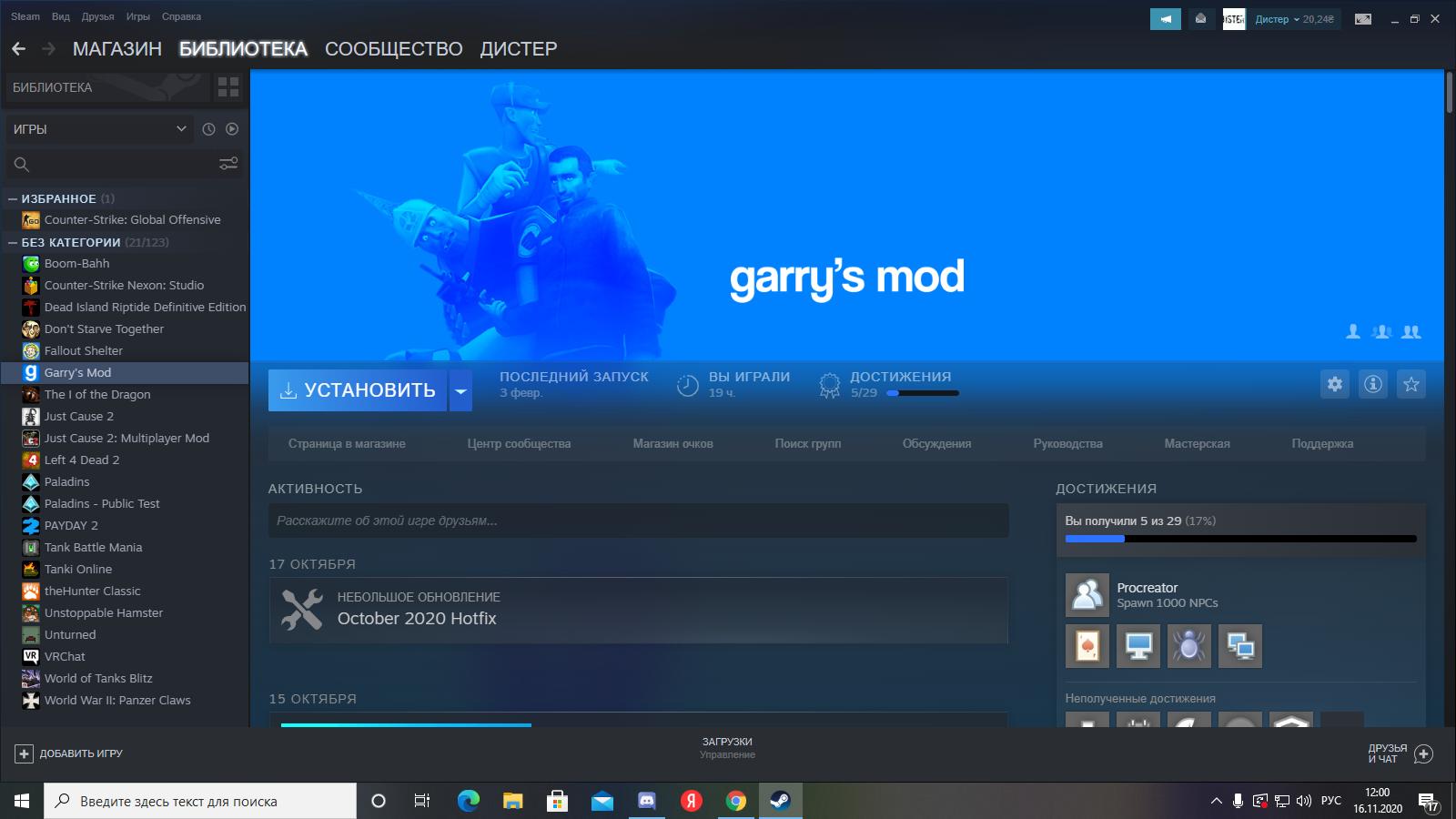Click the 17% achievements progress bar
1456x819 pixels.
1241,539
